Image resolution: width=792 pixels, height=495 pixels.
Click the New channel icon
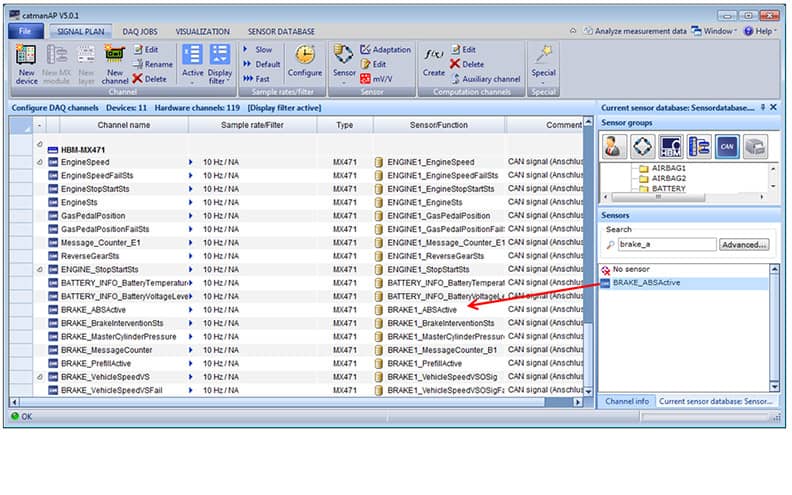[x=115, y=64]
